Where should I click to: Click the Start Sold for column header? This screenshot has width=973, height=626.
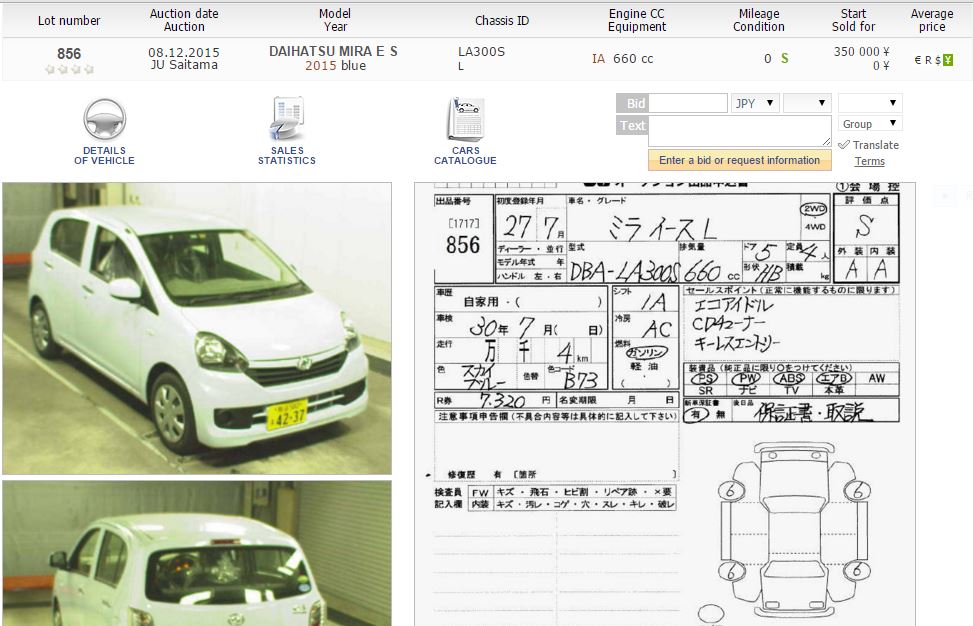click(x=854, y=20)
